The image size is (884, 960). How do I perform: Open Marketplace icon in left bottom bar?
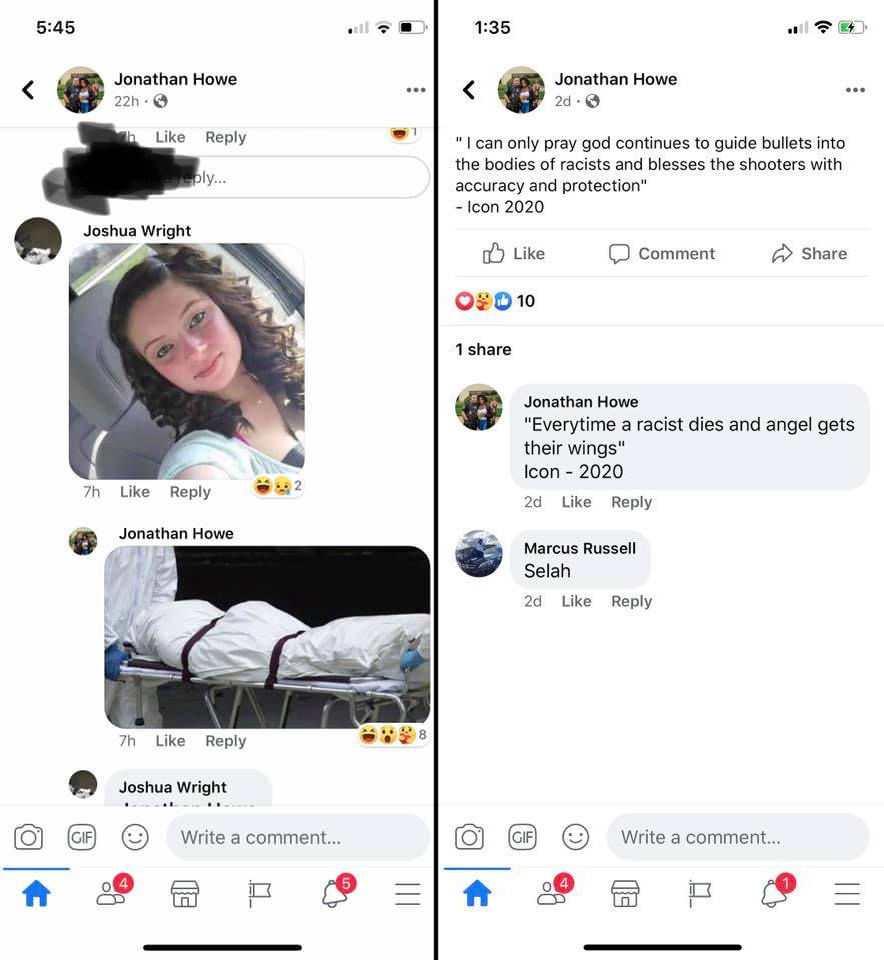pyautogui.click(x=184, y=894)
